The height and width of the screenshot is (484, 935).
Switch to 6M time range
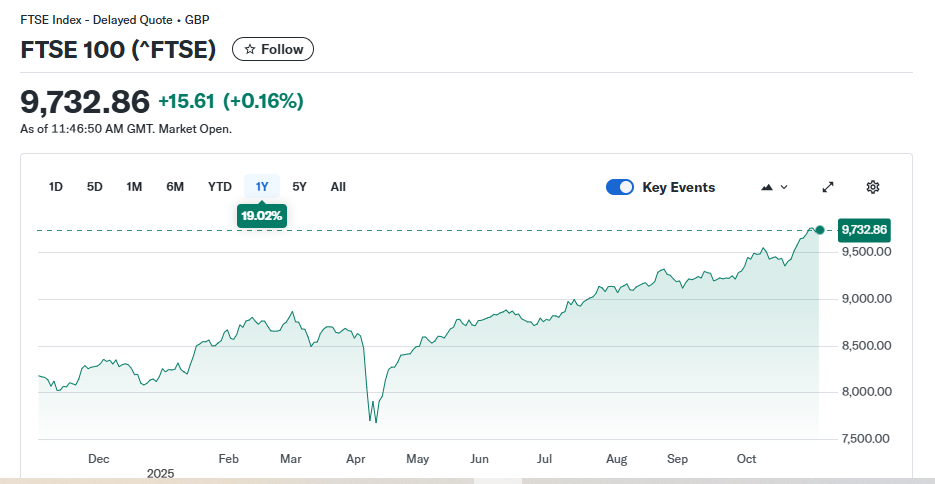pos(175,187)
